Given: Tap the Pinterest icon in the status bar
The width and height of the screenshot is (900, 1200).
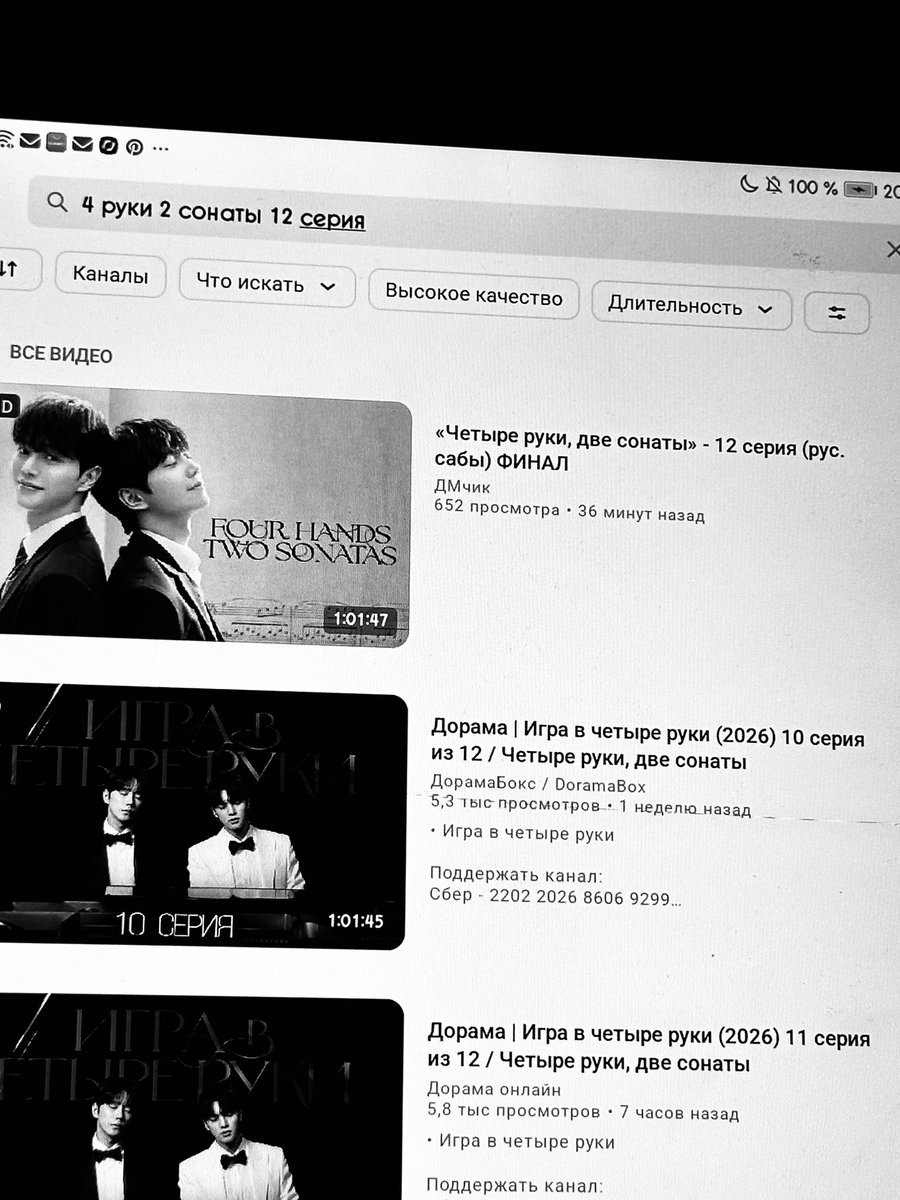Looking at the screenshot, I should click(134, 147).
